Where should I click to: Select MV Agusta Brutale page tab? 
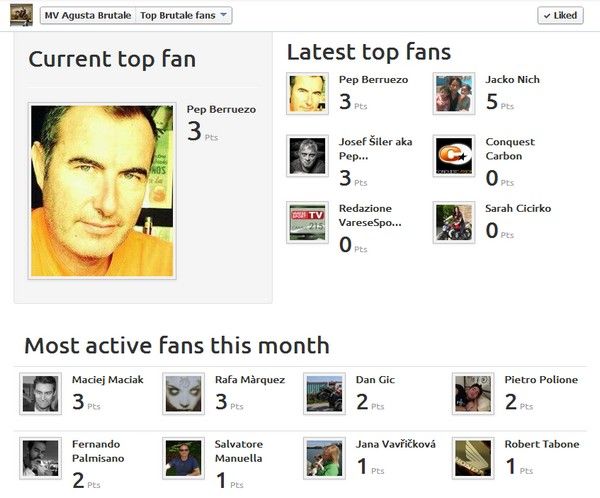point(86,15)
